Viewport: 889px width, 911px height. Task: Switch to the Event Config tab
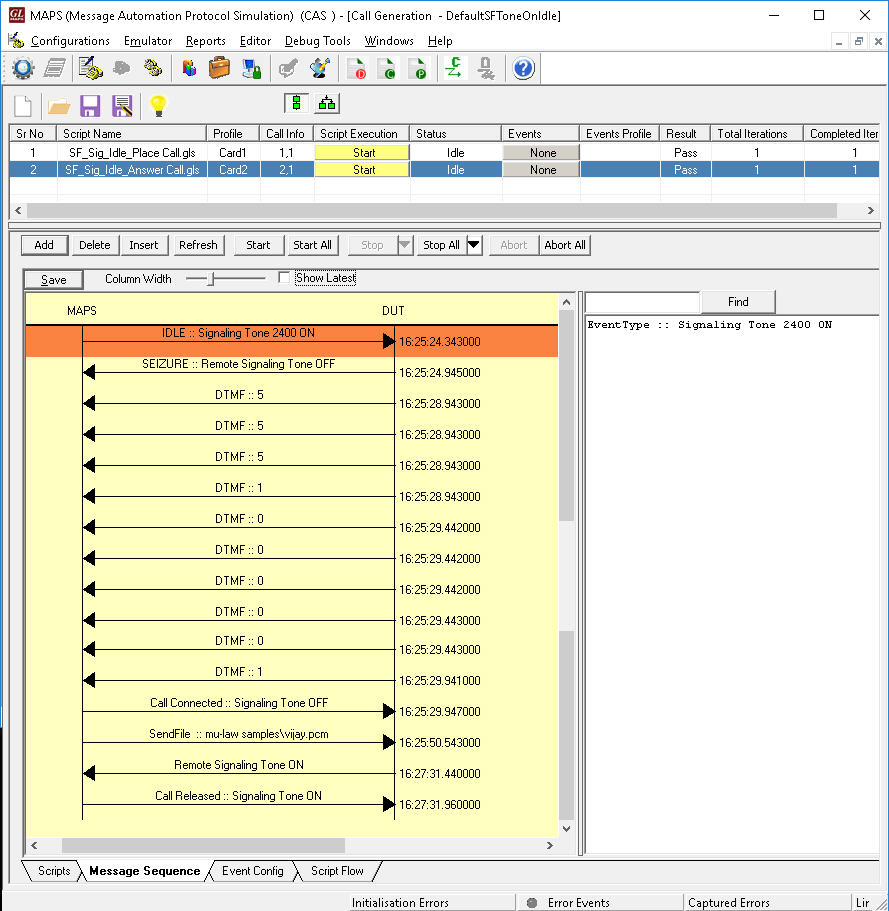coord(252,871)
